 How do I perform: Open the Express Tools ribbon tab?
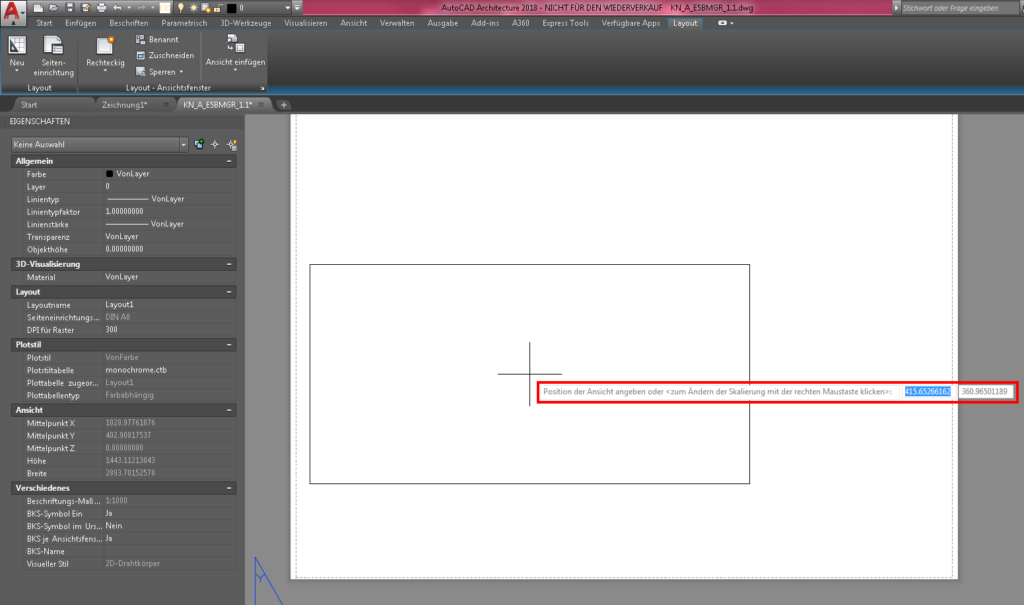(x=566, y=23)
